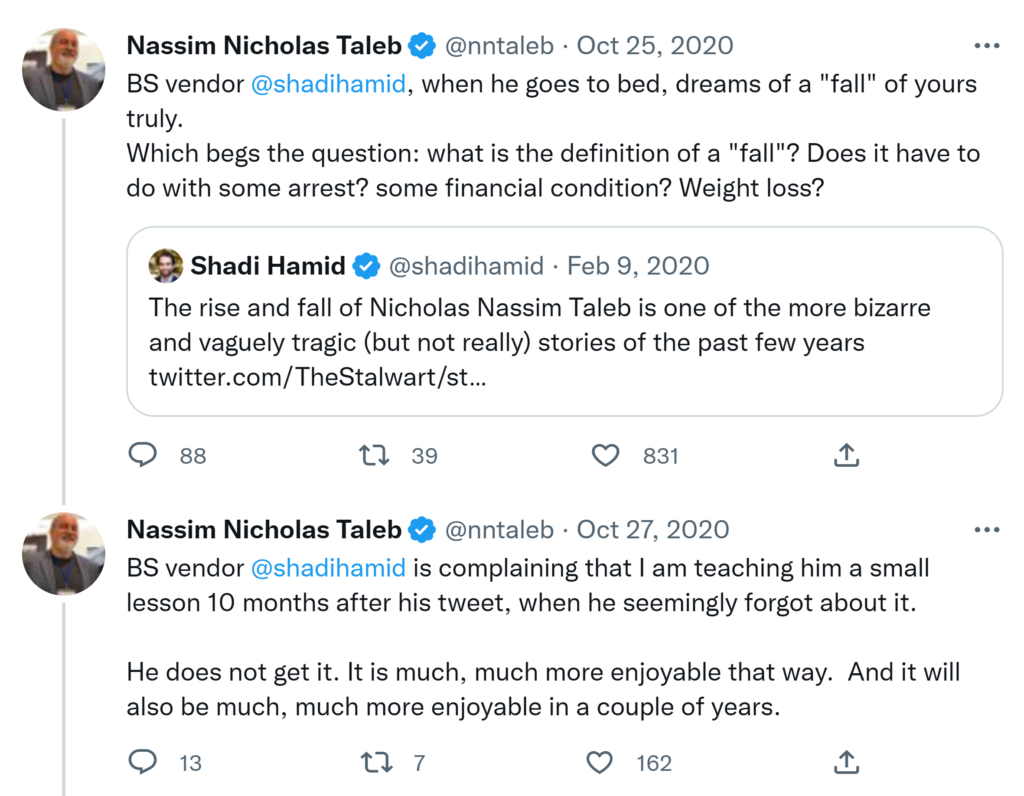Image resolution: width=1024 pixels, height=796 pixels.
Task: Retweet the Oct 27 tweet
Action: 374,763
